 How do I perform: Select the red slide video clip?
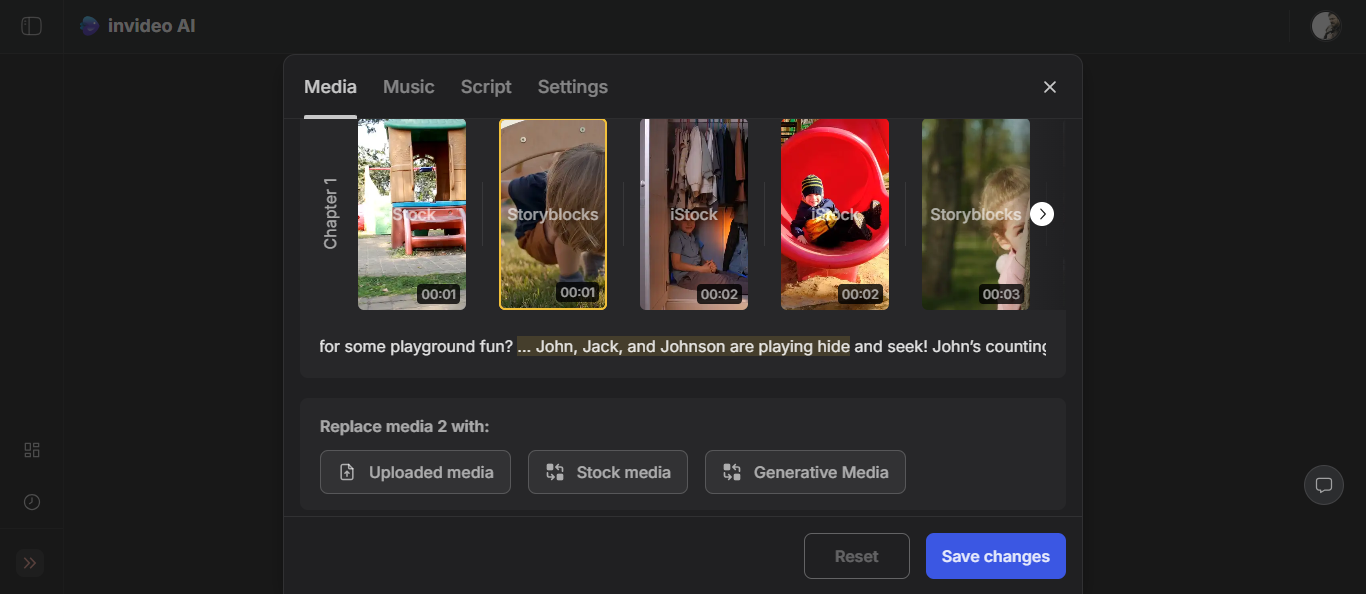pyautogui.click(x=834, y=214)
